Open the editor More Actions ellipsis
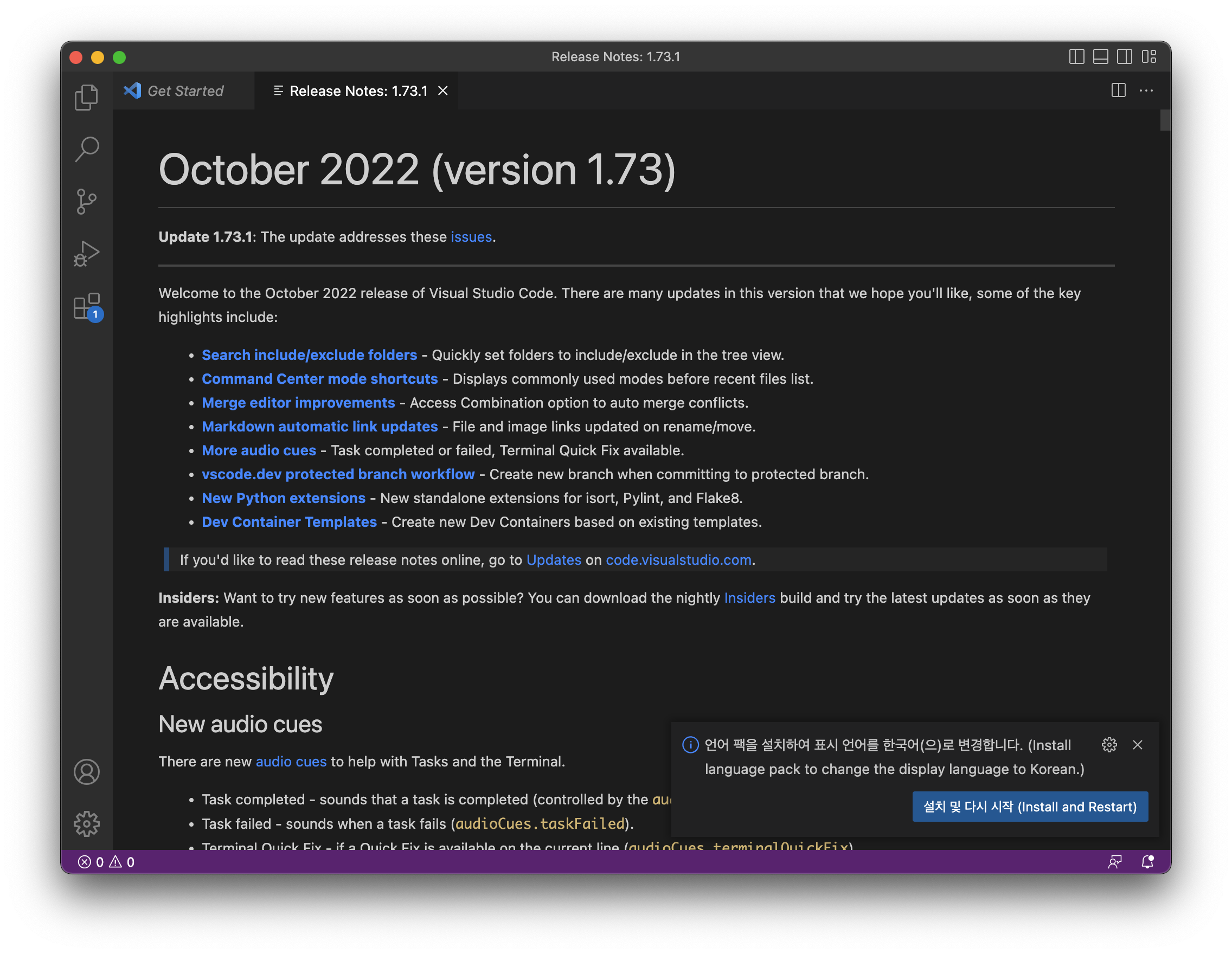 pos(1146,91)
